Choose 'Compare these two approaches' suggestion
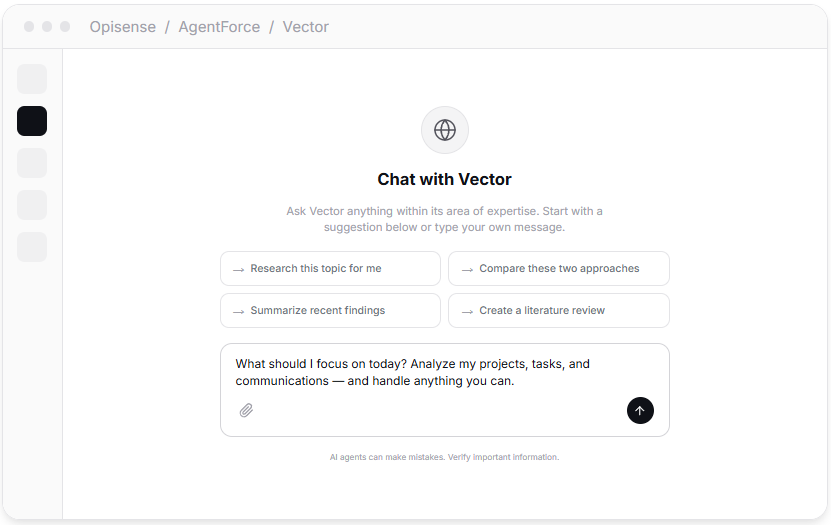 pyautogui.click(x=558, y=268)
